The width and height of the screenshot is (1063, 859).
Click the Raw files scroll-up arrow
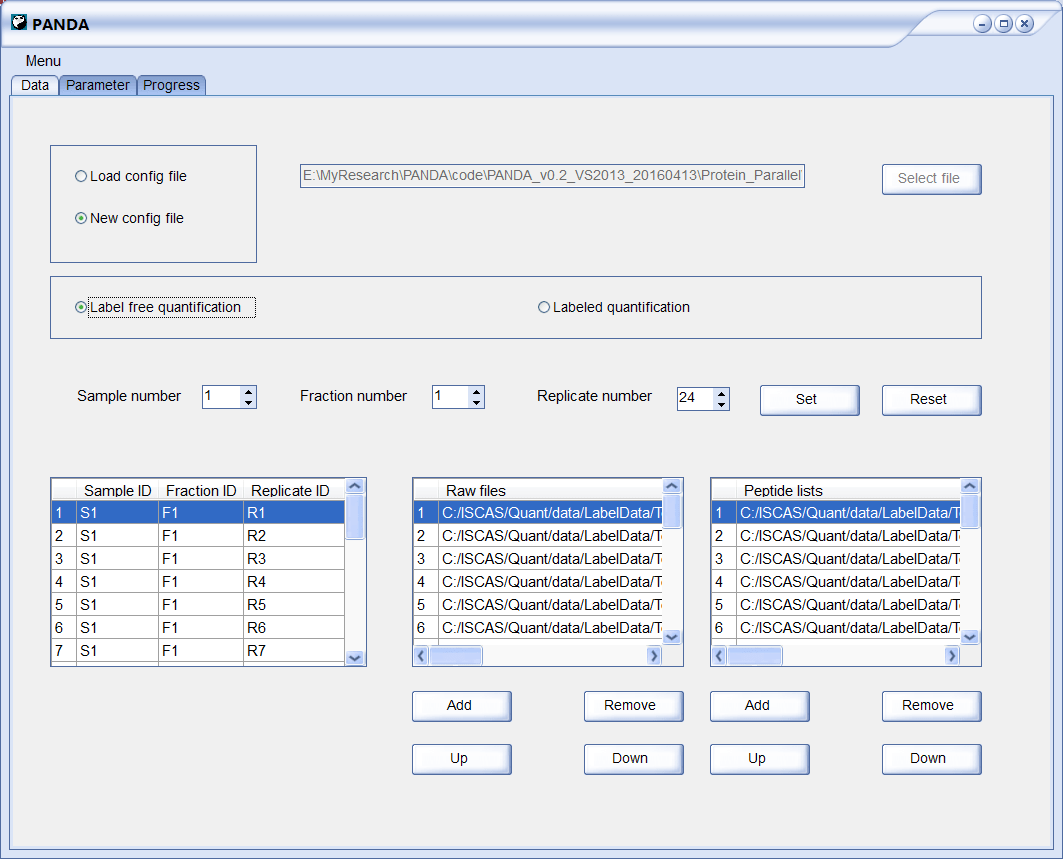(x=671, y=486)
